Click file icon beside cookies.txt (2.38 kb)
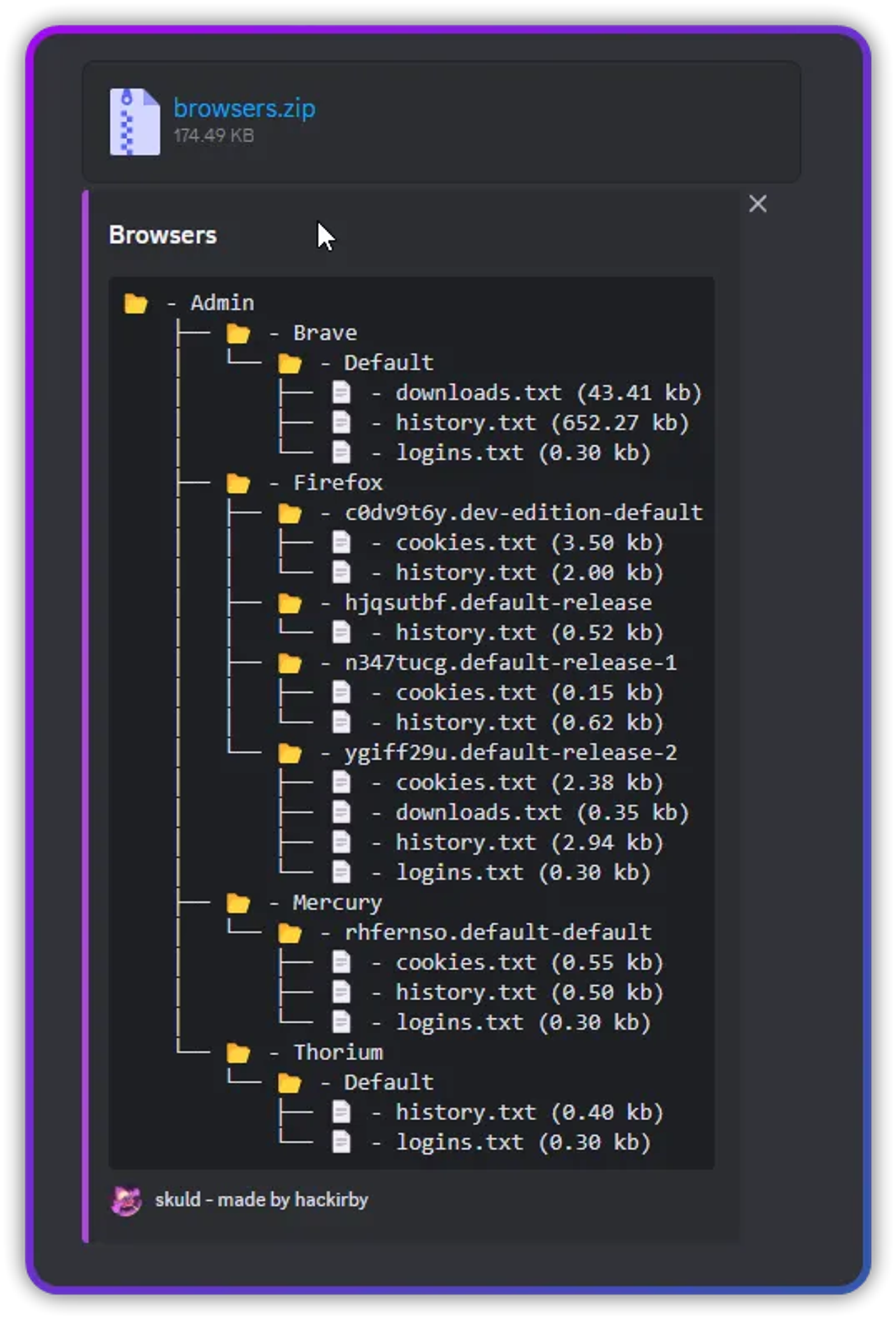Screen dimensions: 896x1319 (341, 783)
